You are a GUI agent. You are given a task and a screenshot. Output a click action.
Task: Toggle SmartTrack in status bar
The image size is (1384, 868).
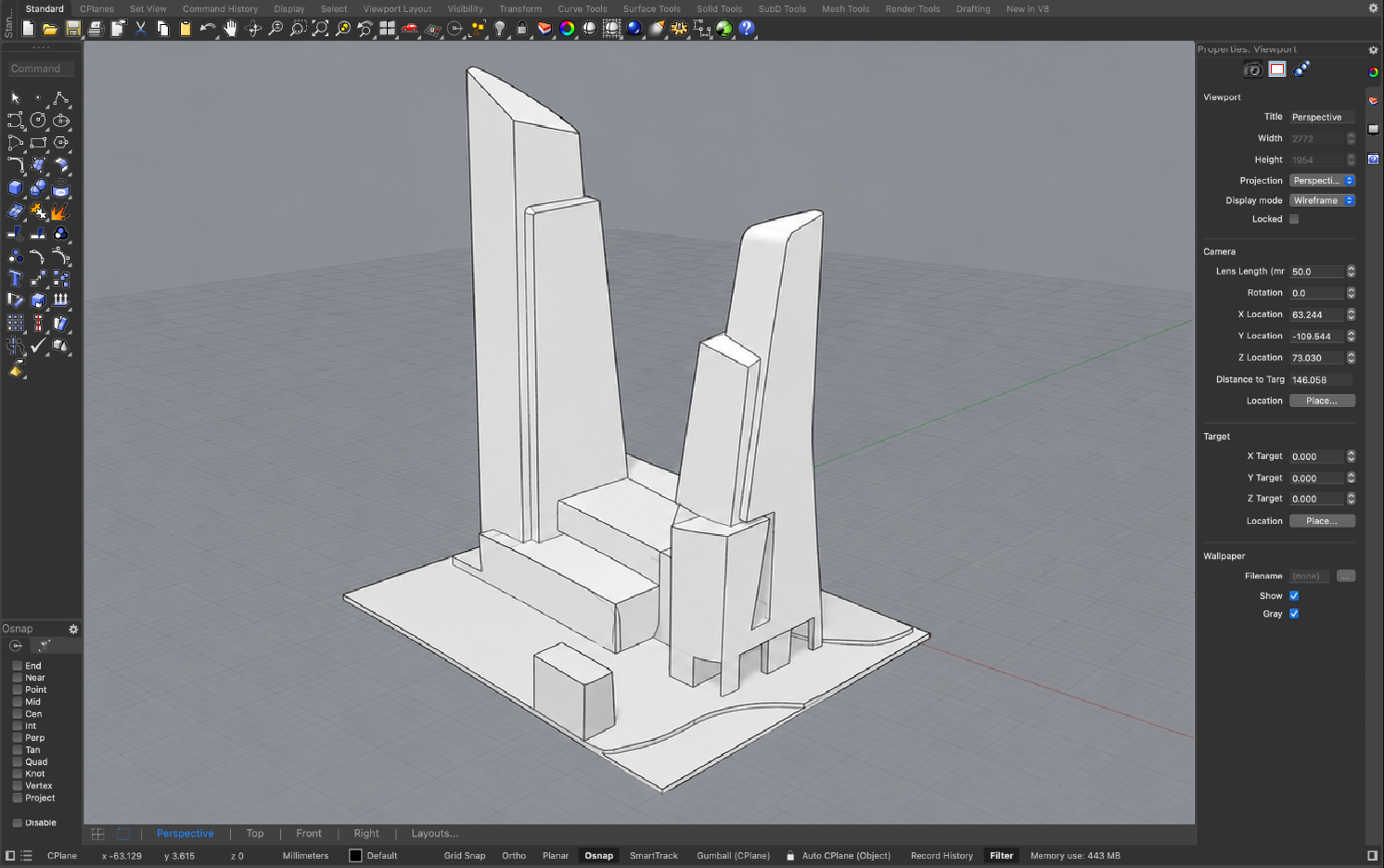(654, 856)
